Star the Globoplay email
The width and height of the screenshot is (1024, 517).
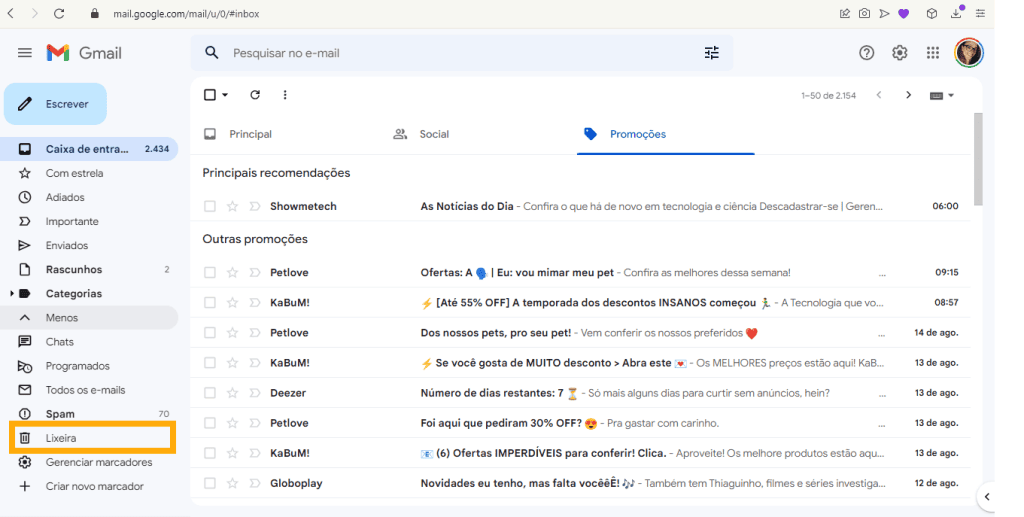pos(232,484)
